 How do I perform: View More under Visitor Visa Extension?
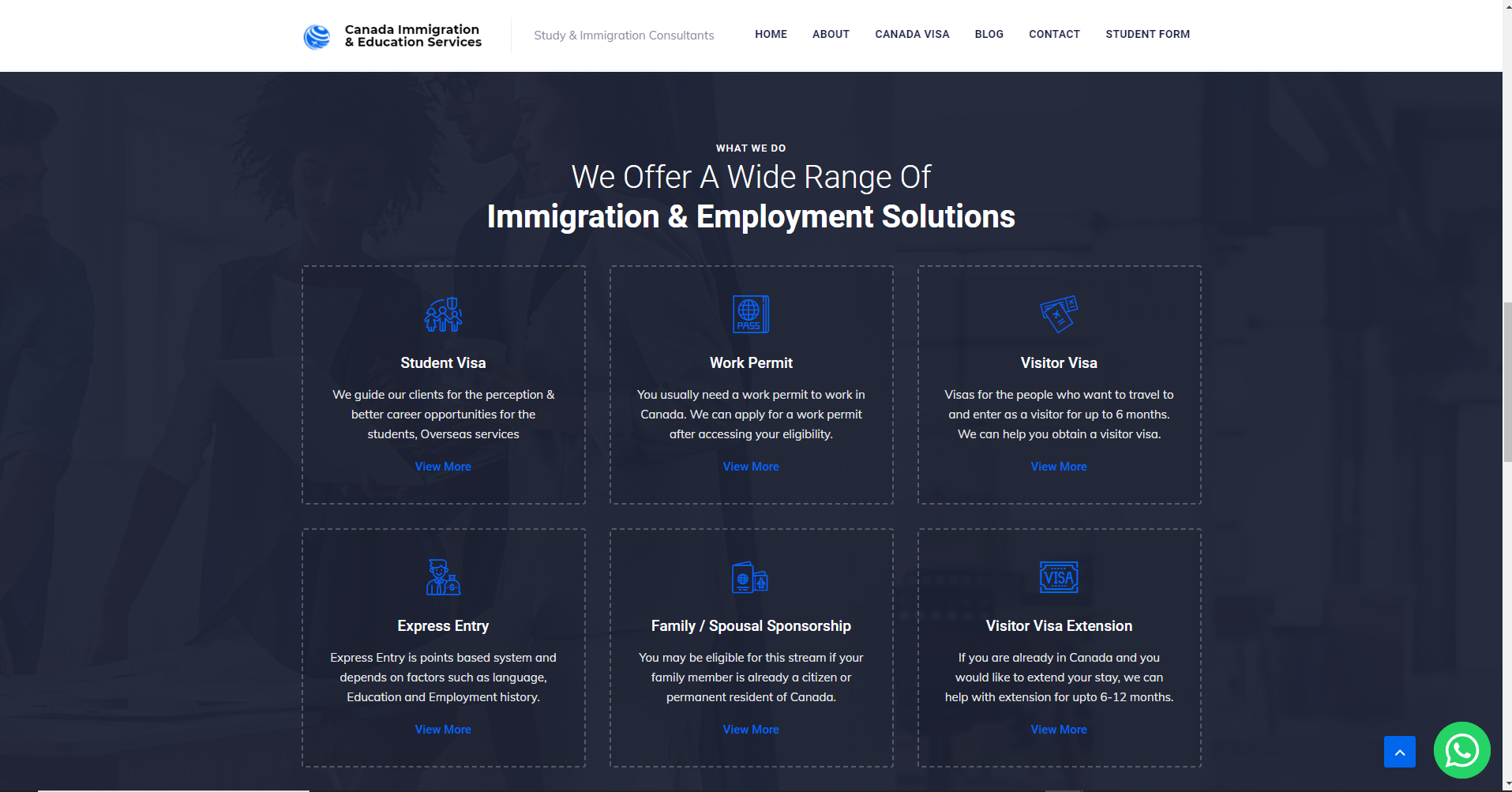(1059, 730)
